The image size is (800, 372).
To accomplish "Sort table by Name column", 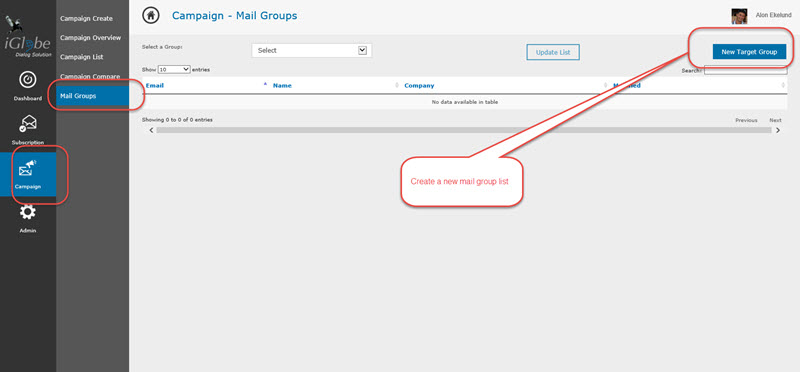I will (x=282, y=86).
